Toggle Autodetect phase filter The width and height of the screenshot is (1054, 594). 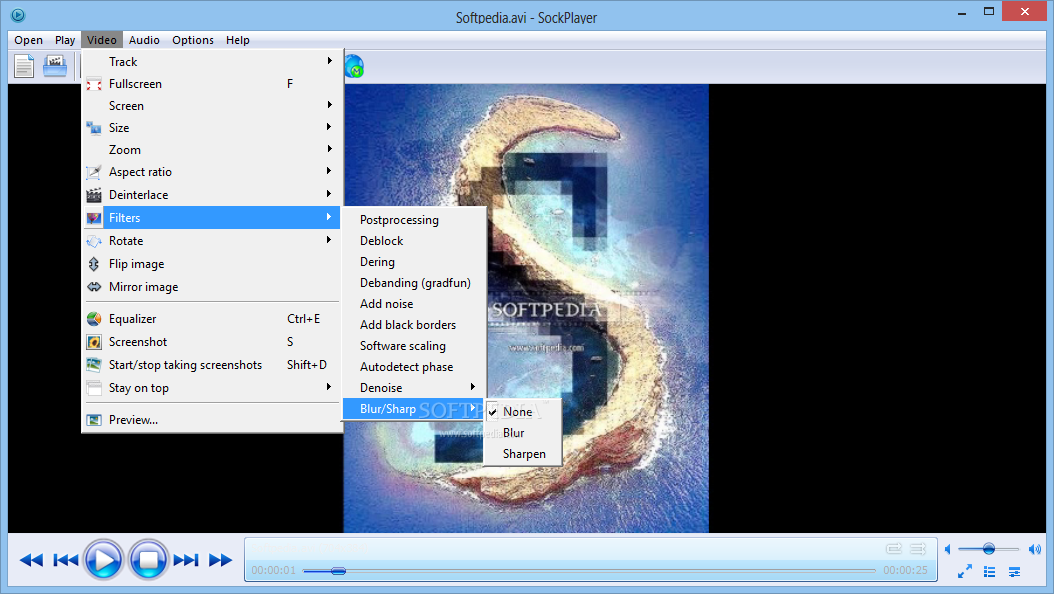coord(413,367)
